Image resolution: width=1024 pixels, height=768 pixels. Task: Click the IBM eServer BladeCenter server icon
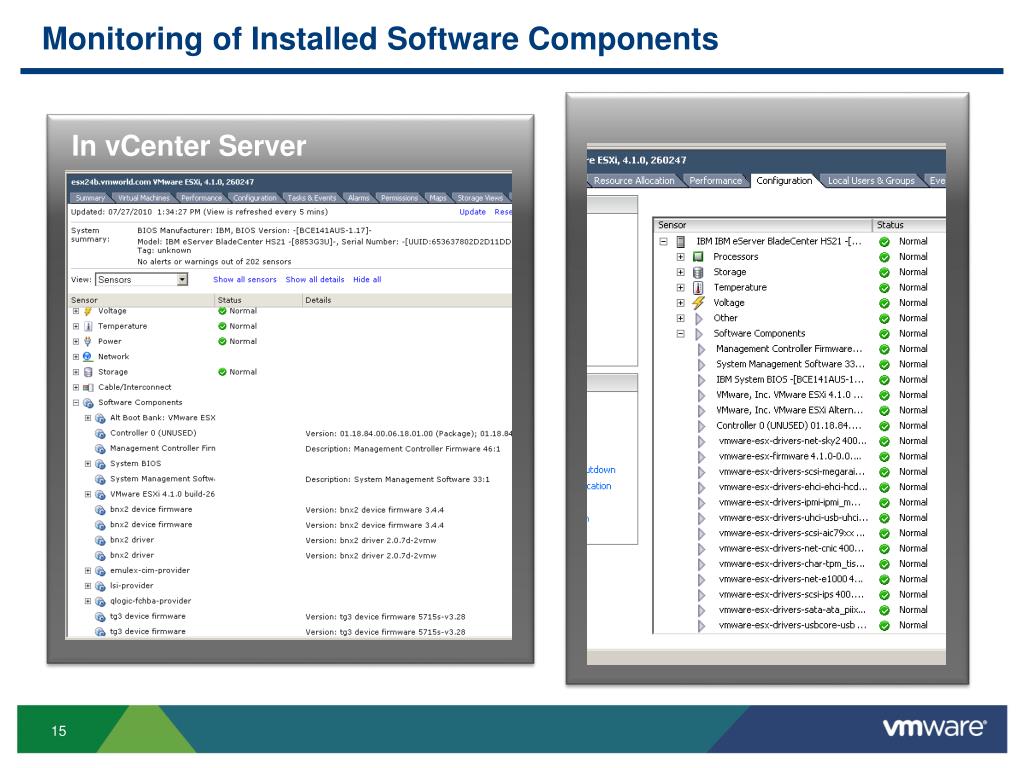click(x=681, y=242)
